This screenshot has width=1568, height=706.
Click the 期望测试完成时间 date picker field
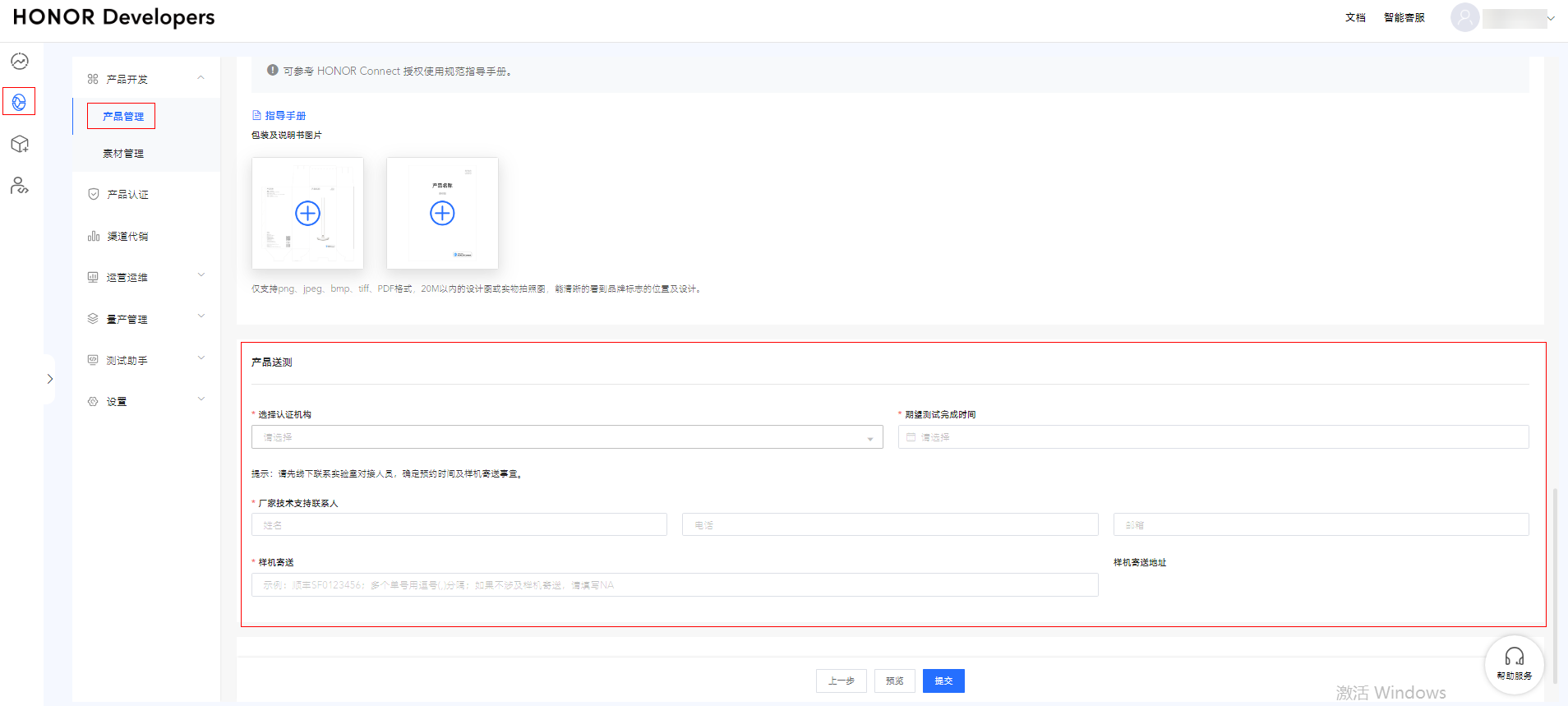coord(1213,437)
